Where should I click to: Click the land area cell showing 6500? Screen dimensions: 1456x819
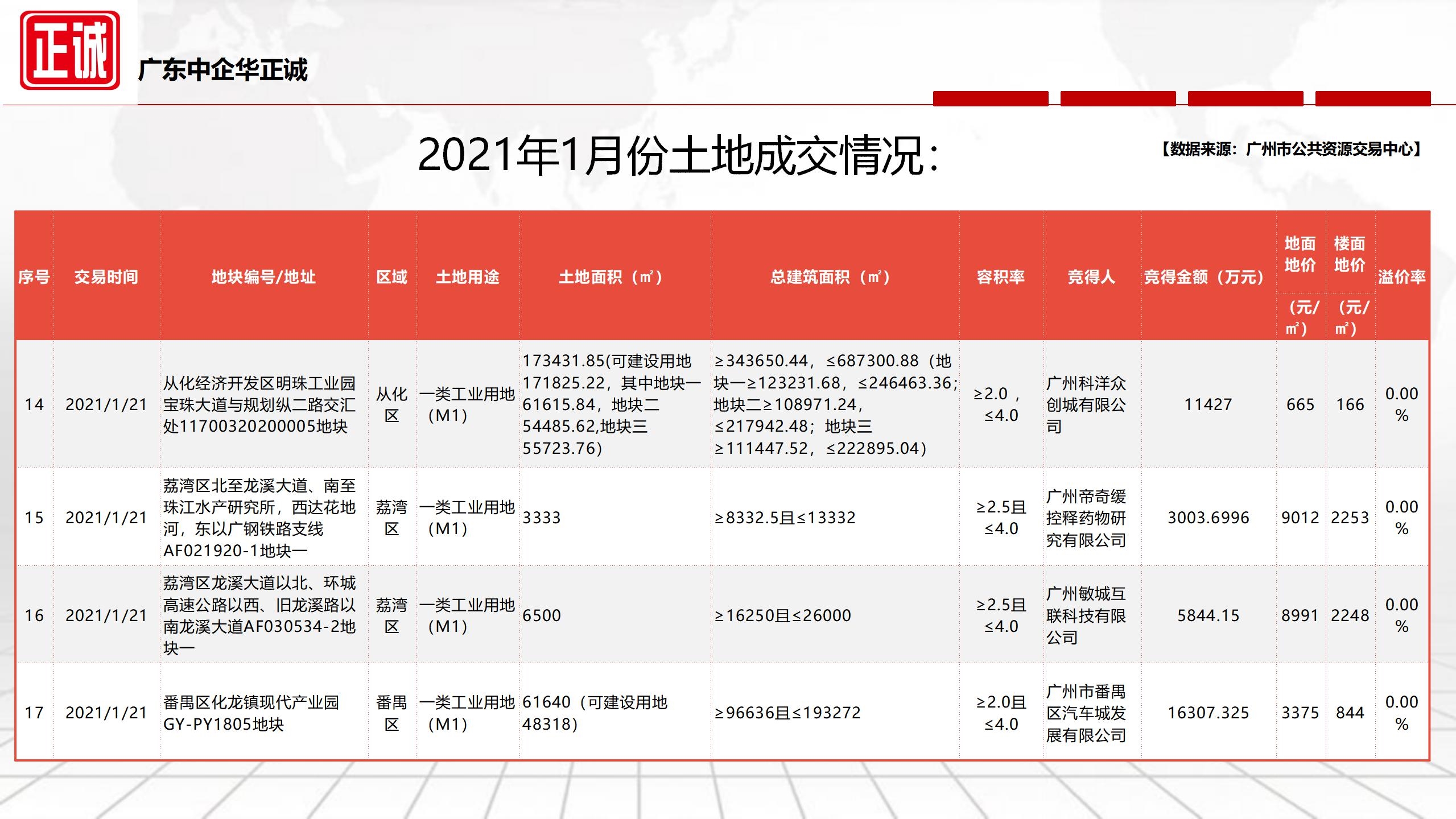pyautogui.click(x=542, y=615)
